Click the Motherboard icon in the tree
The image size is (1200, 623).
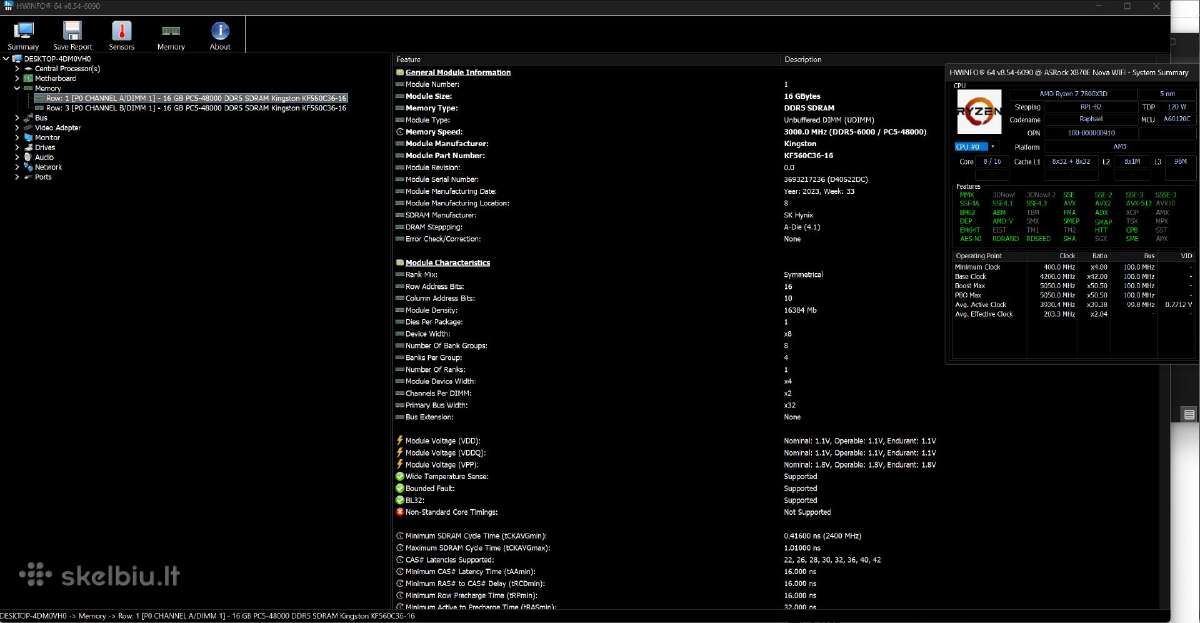(28, 78)
